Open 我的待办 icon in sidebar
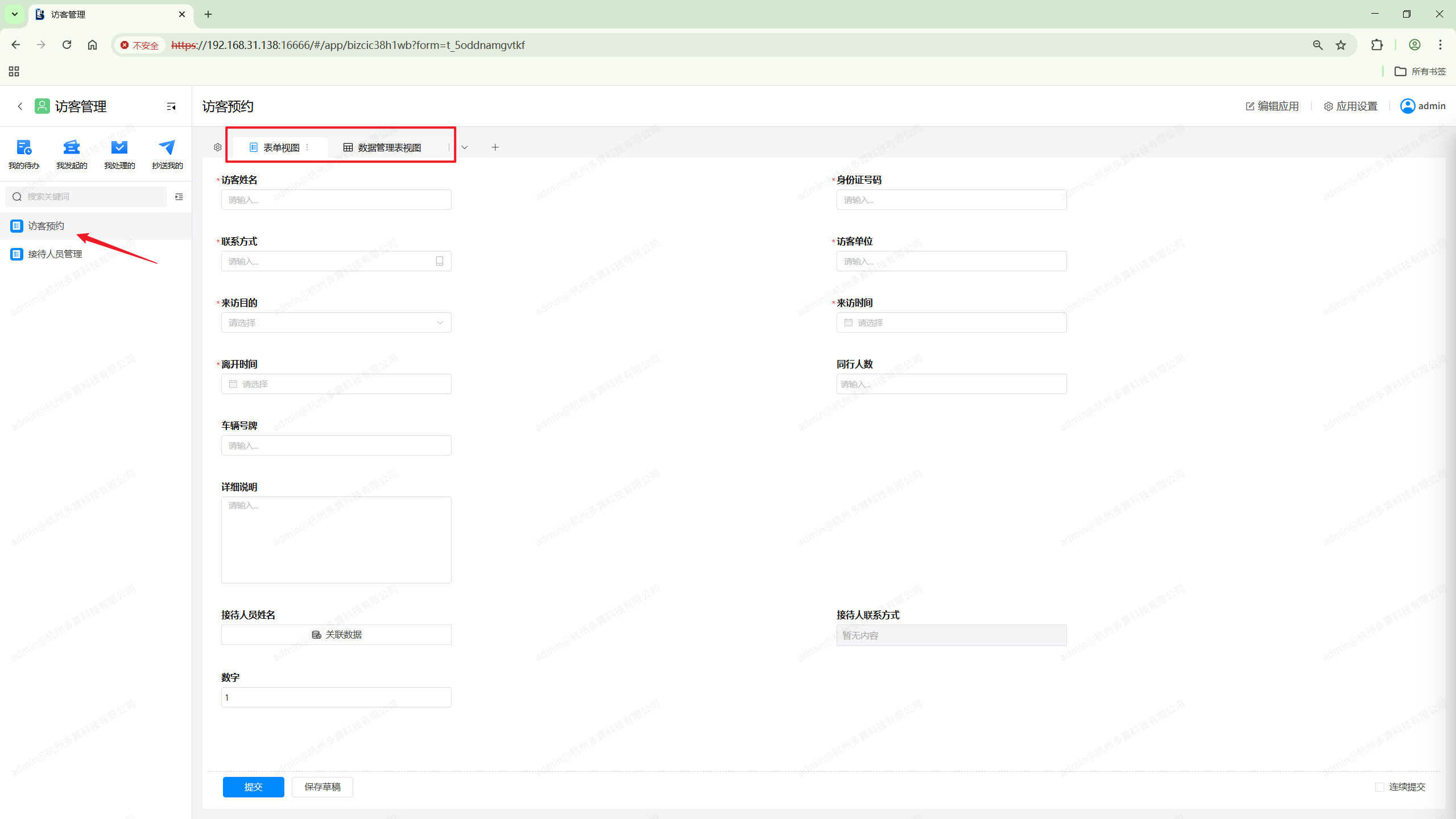This screenshot has width=1456, height=819. (x=24, y=148)
